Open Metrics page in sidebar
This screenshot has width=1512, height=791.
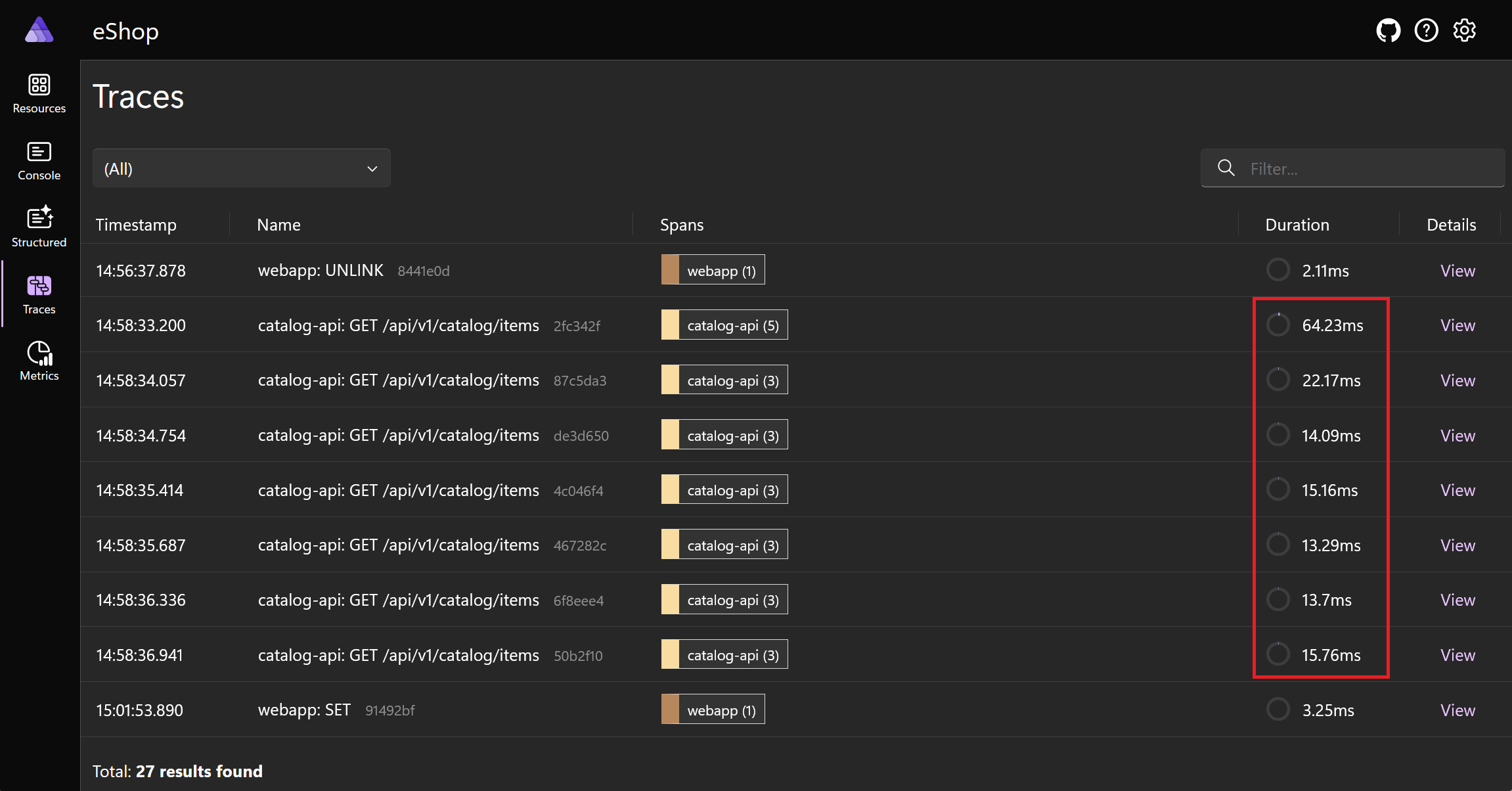[39, 361]
